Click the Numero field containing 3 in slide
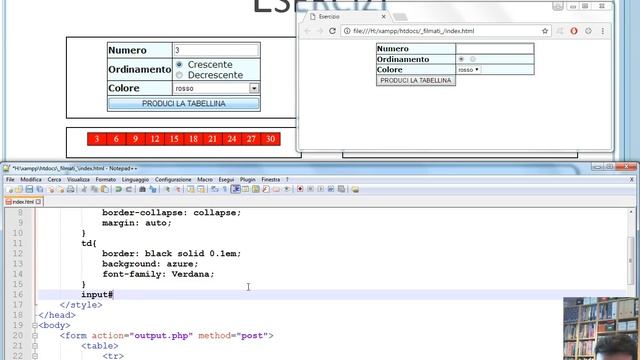 (216, 50)
